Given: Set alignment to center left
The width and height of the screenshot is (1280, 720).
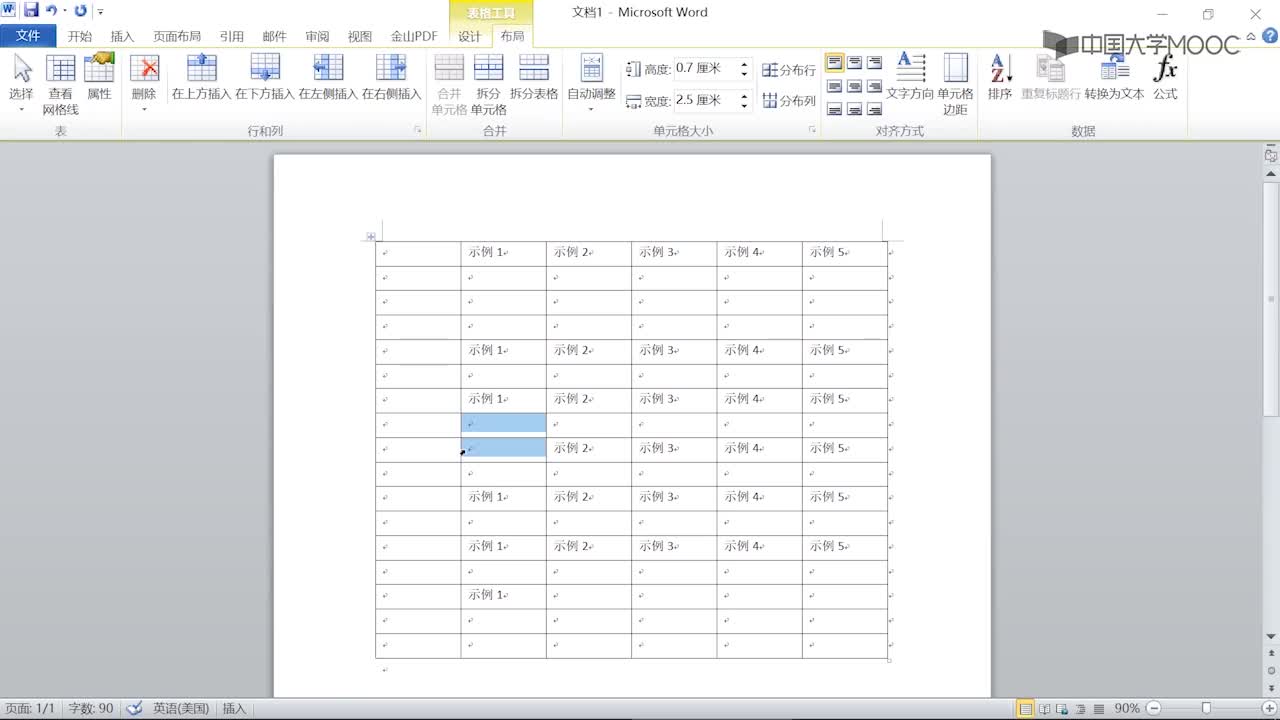Looking at the screenshot, I should pyautogui.click(x=835, y=86).
